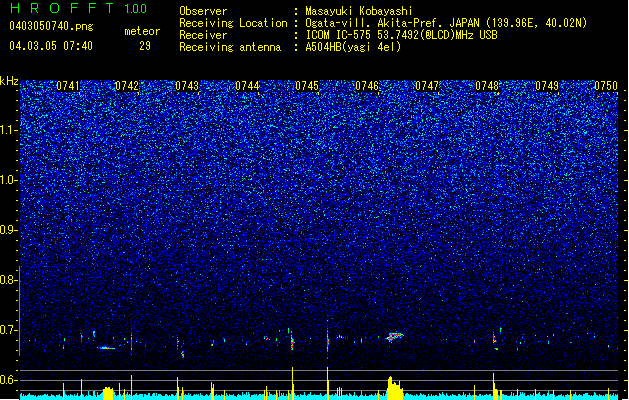This screenshot has width=629, height=400.
Task: Click the 0748 time marker
Action: point(487,86)
